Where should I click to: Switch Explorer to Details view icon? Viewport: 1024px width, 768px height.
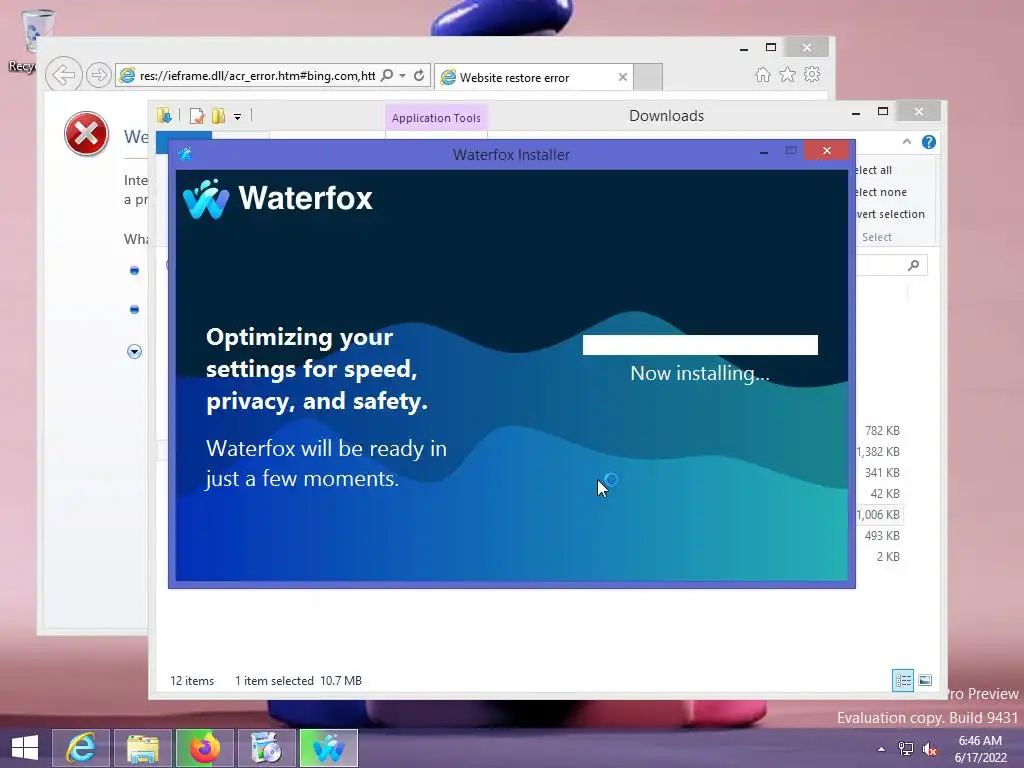coord(903,680)
